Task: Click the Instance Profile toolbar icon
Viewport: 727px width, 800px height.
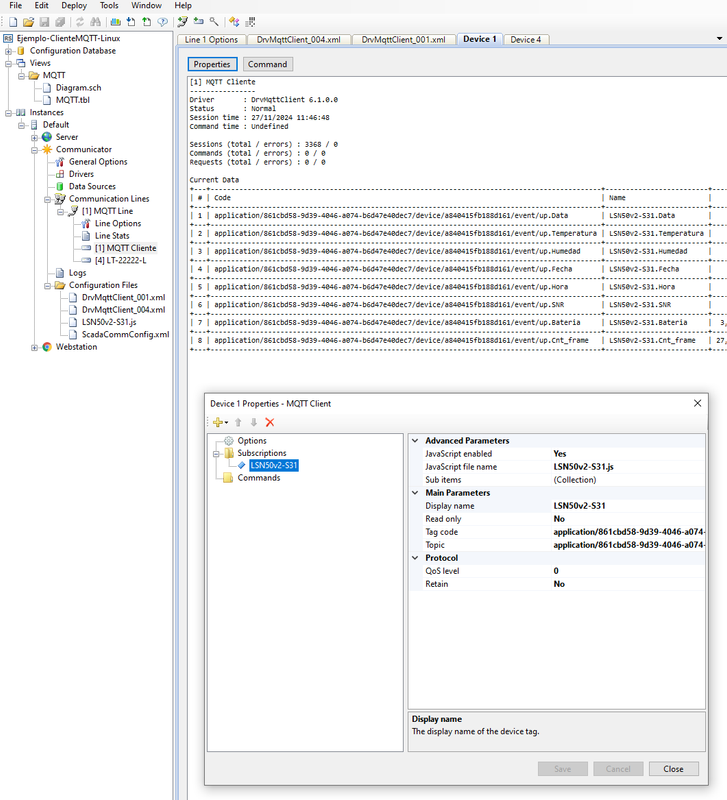Action: click(116, 22)
